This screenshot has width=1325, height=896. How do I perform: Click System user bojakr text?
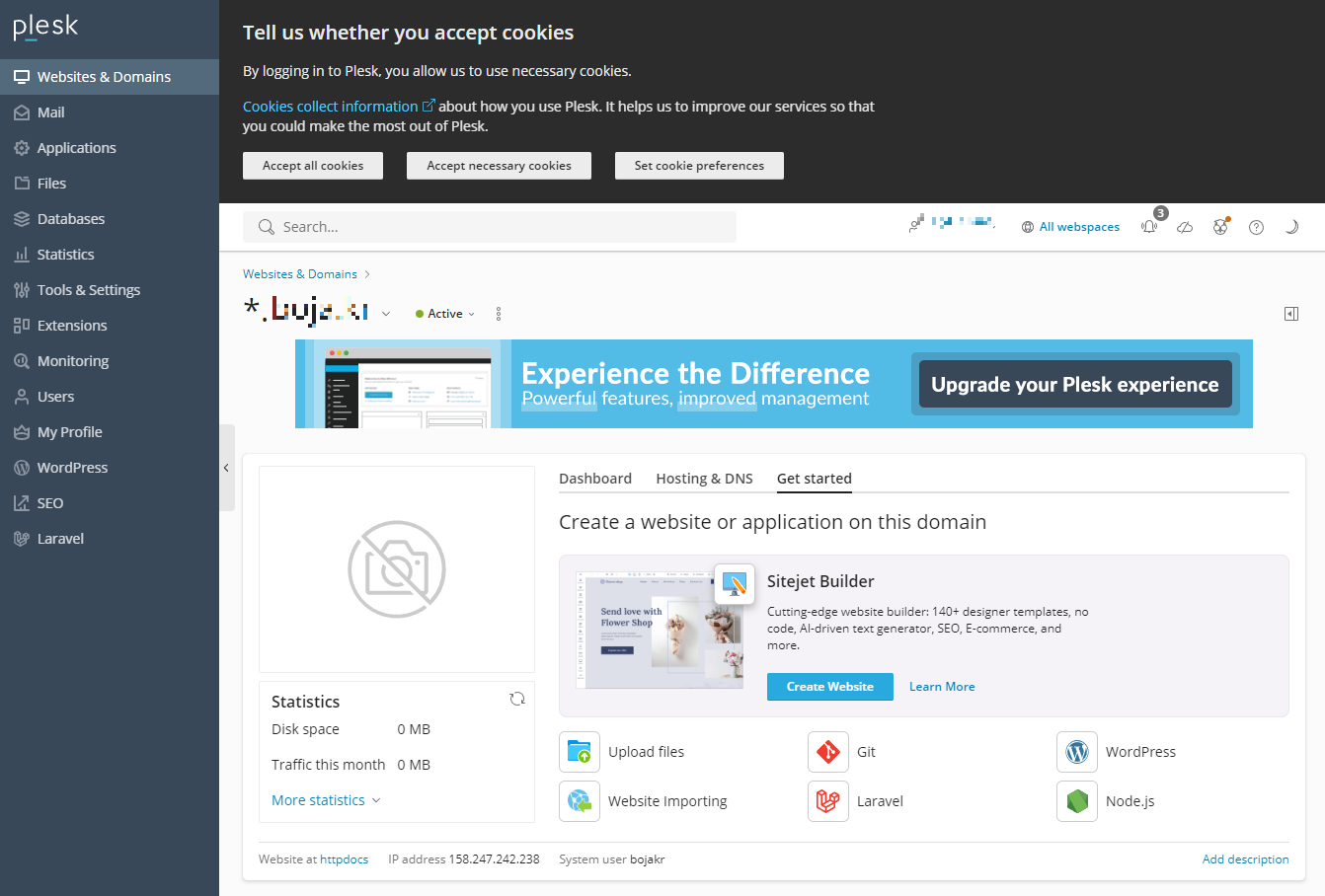(612, 859)
